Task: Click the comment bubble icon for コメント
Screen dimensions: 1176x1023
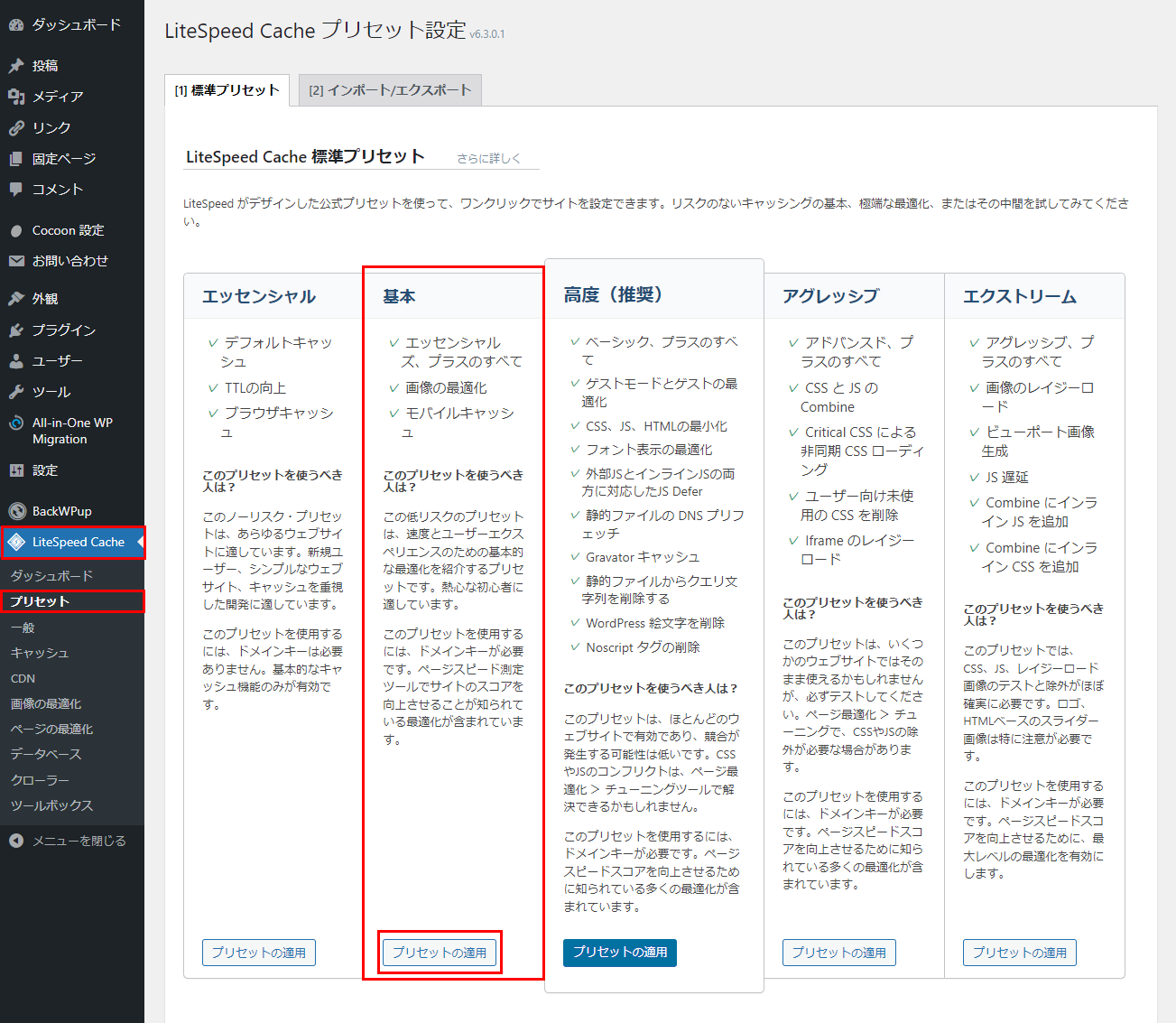Action: coord(16,190)
